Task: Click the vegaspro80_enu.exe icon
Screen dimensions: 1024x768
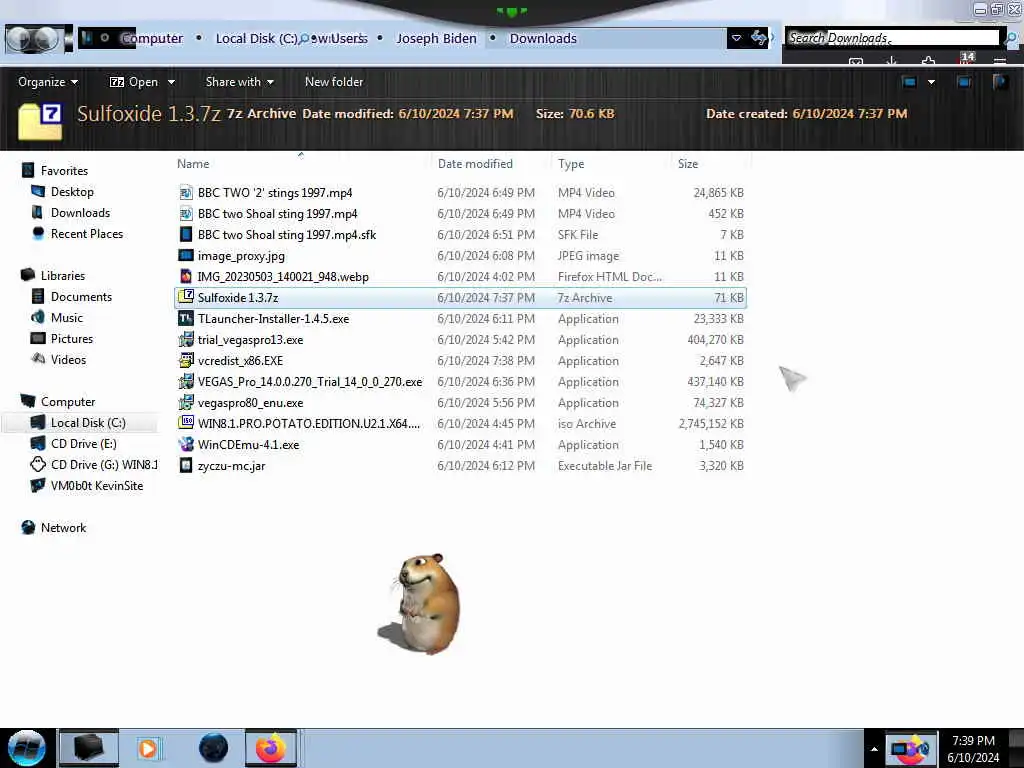Action: pos(186,402)
